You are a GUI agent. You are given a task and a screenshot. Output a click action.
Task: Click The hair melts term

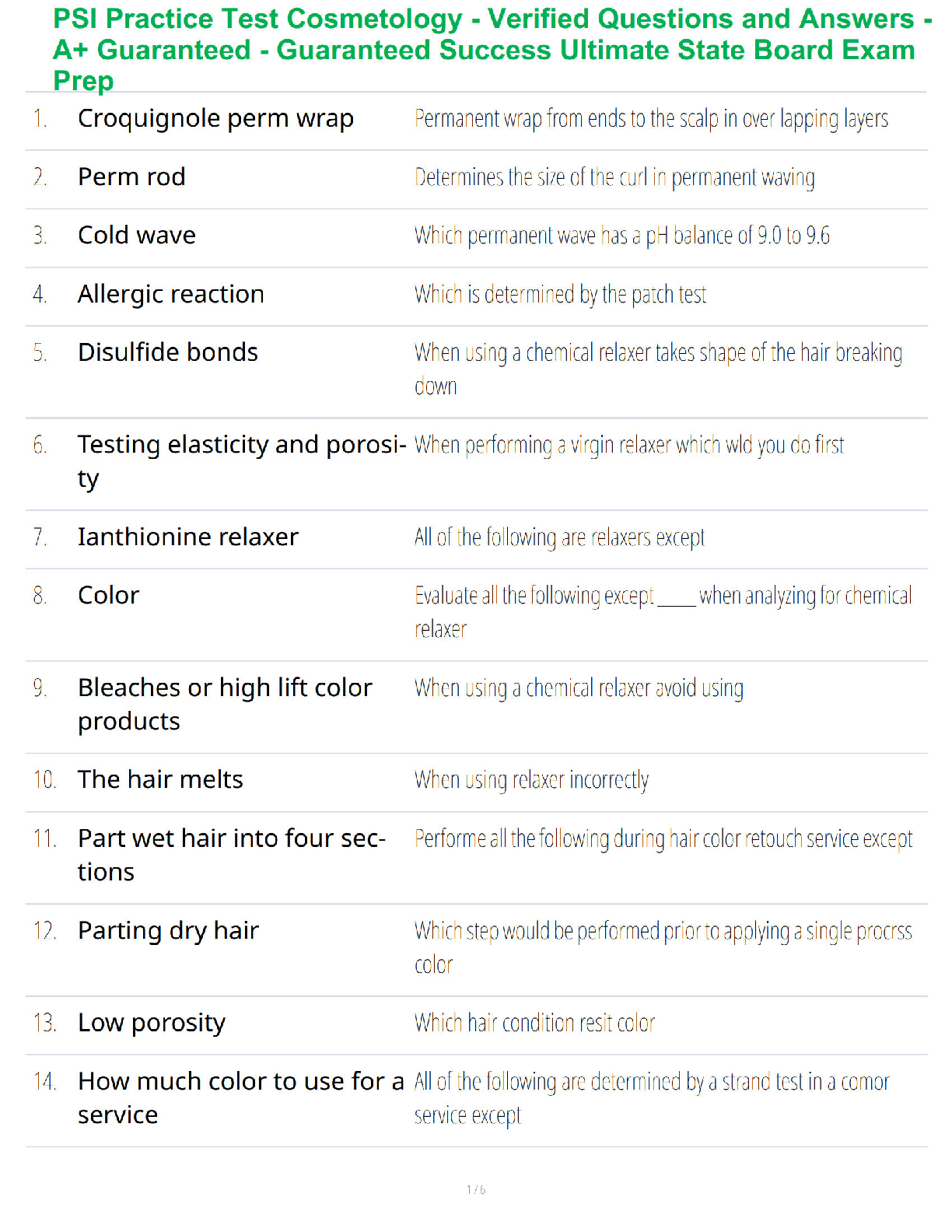click(160, 780)
